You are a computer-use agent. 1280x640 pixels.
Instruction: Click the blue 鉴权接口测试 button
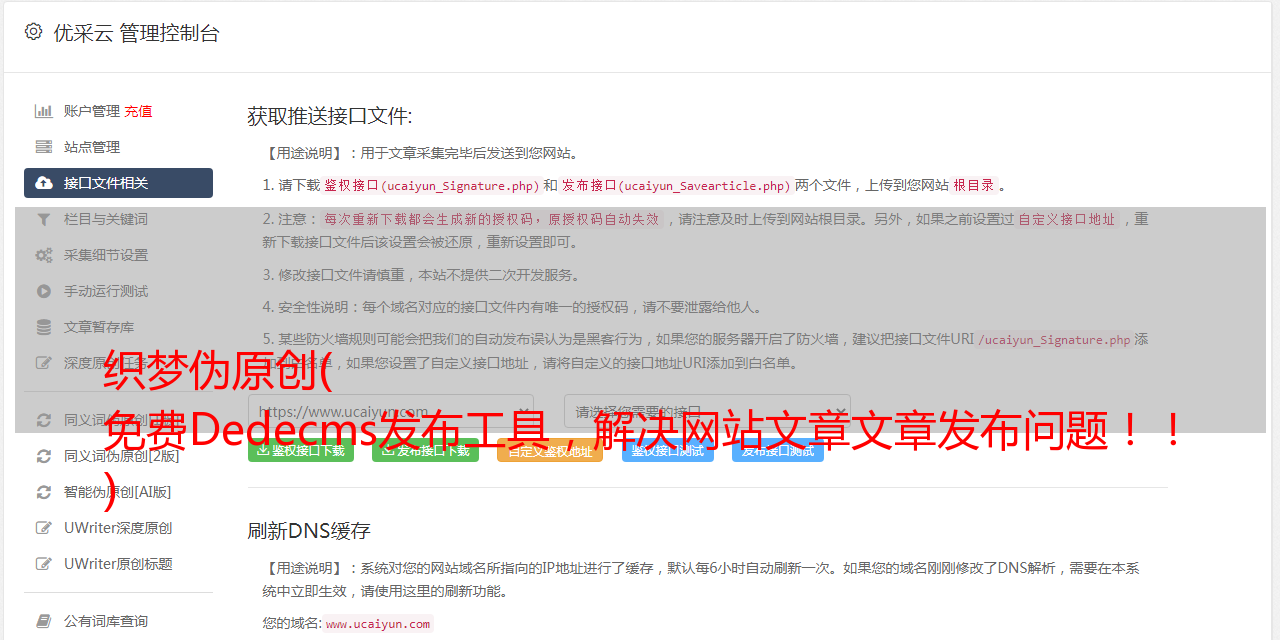pyautogui.click(x=668, y=450)
